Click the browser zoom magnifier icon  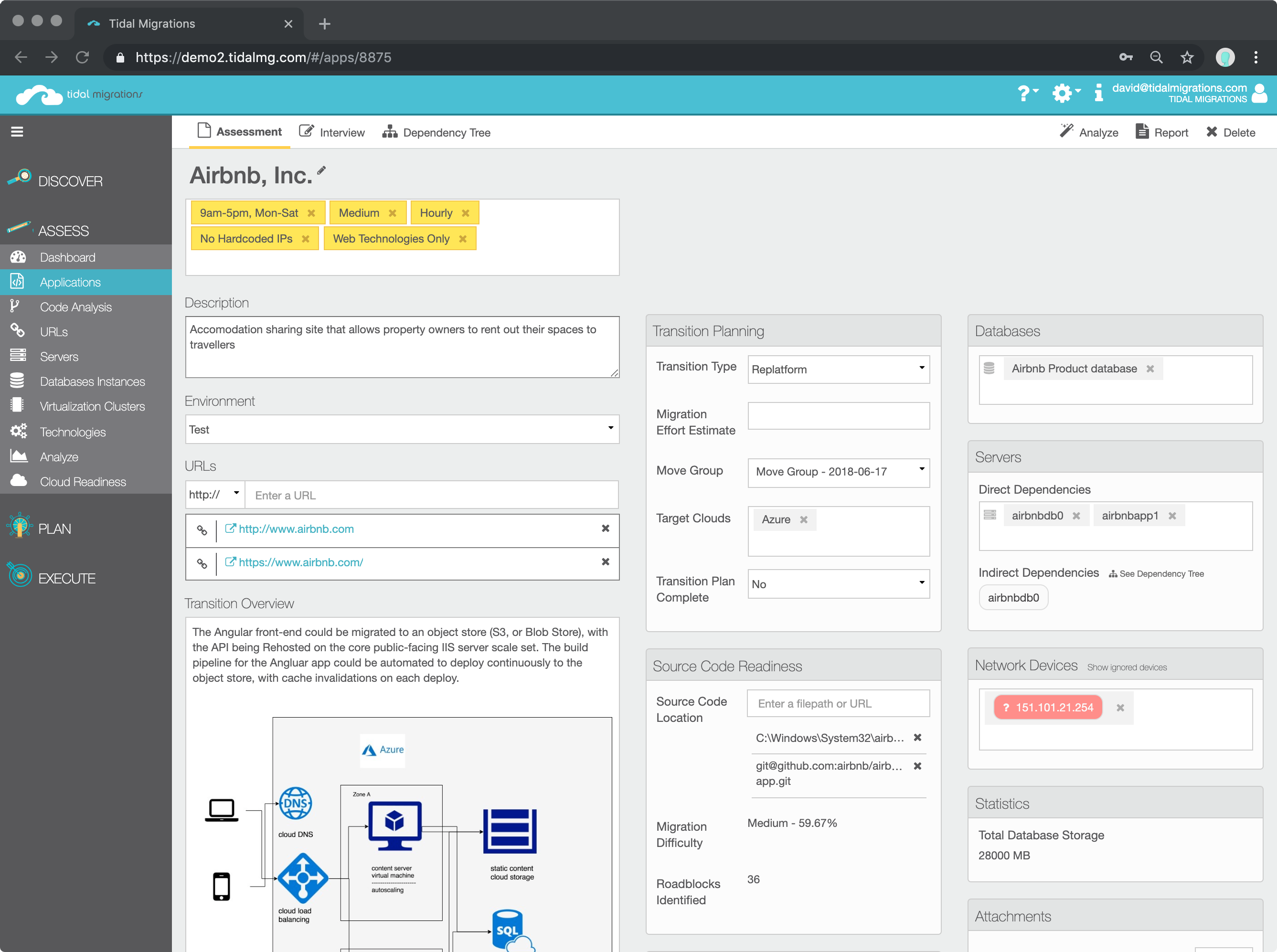1157,57
